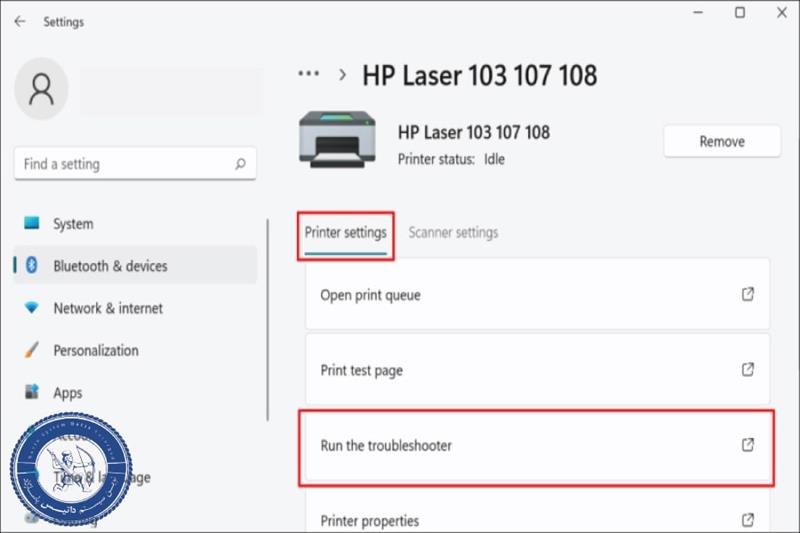
Task: Click the Printer status: Idle text
Action: tap(451, 159)
